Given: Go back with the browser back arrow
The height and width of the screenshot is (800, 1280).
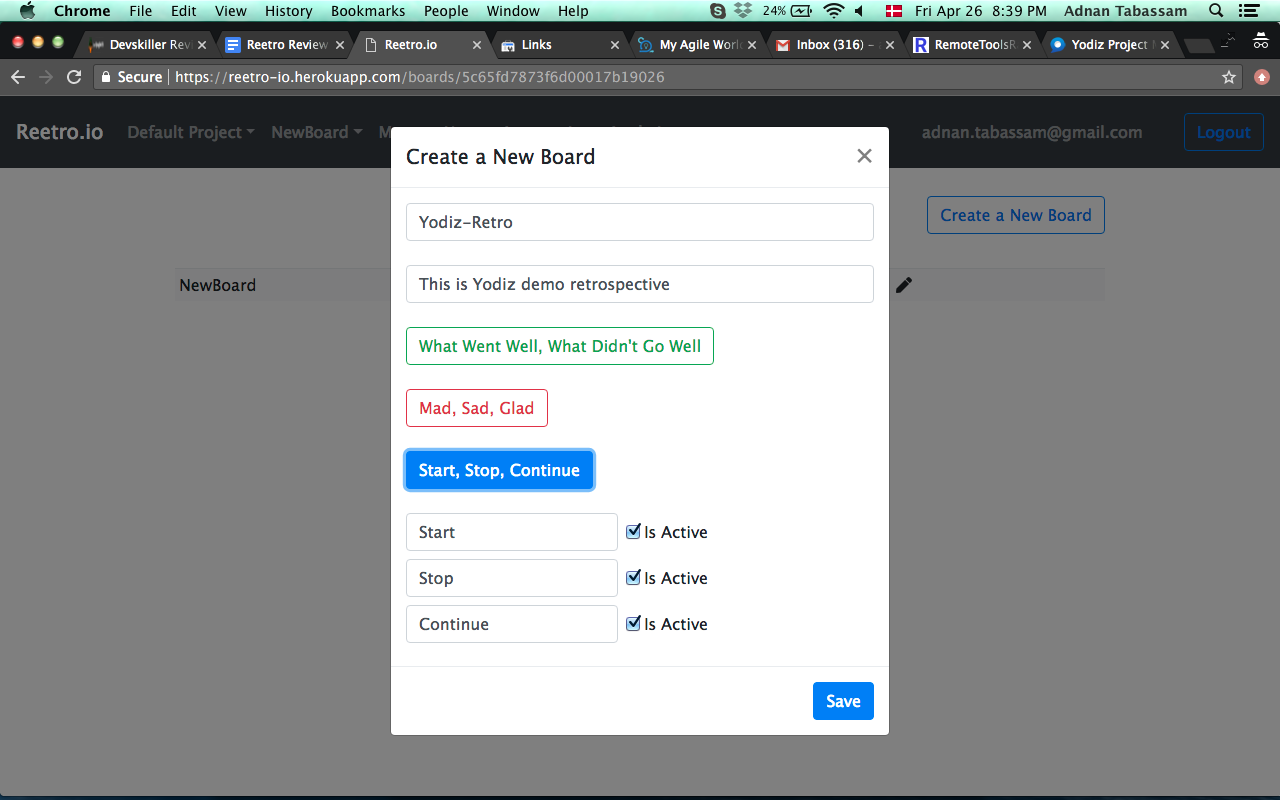Looking at the screenshot, I should click(18, 77).
